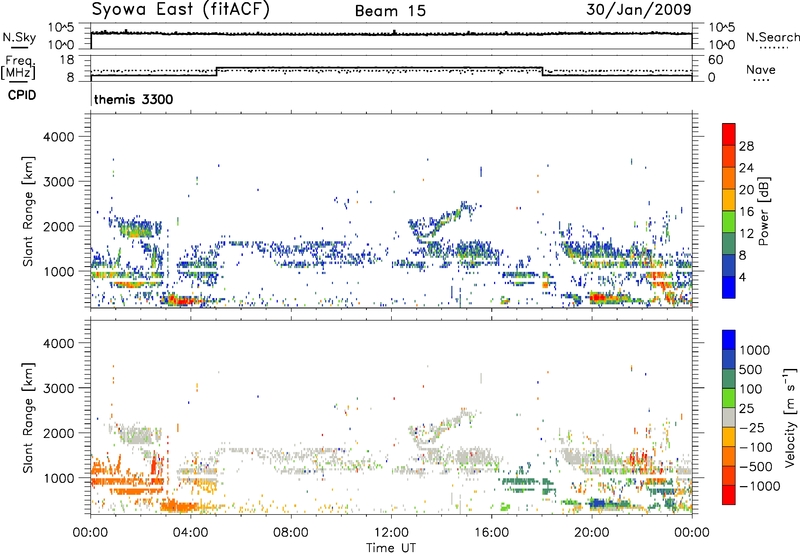Click the 'N.Search' legend label
Image resolution: width=800 pixels, height=554 pixels.
coord(772,37)
